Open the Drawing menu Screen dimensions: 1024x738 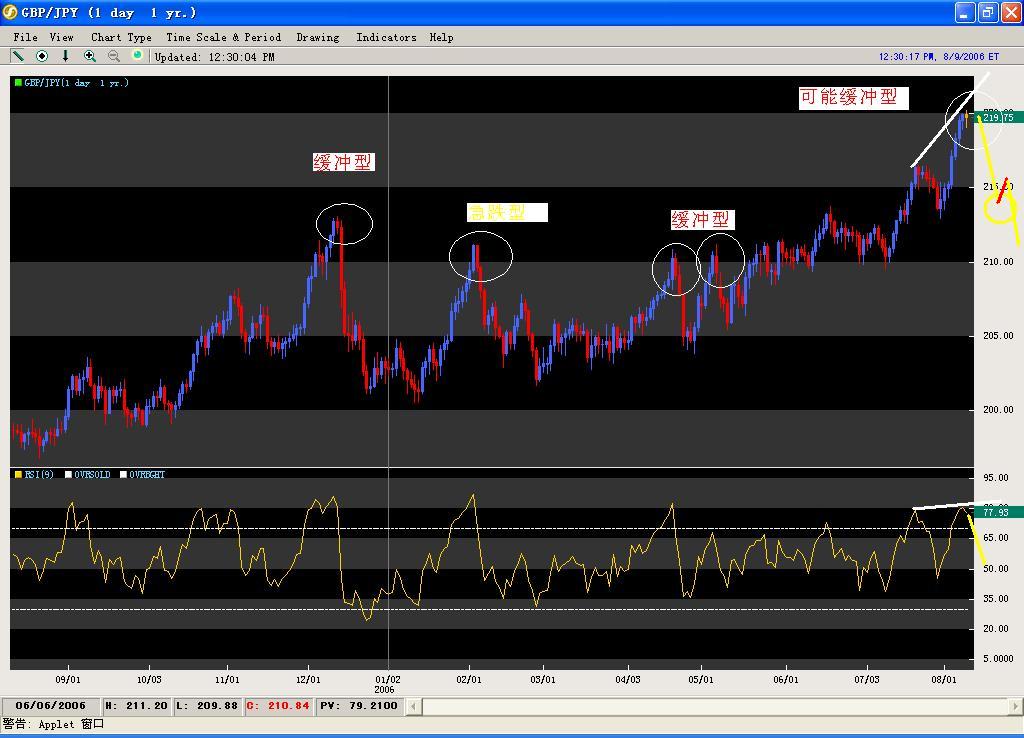pyautogui.click(x=318, y=37)
